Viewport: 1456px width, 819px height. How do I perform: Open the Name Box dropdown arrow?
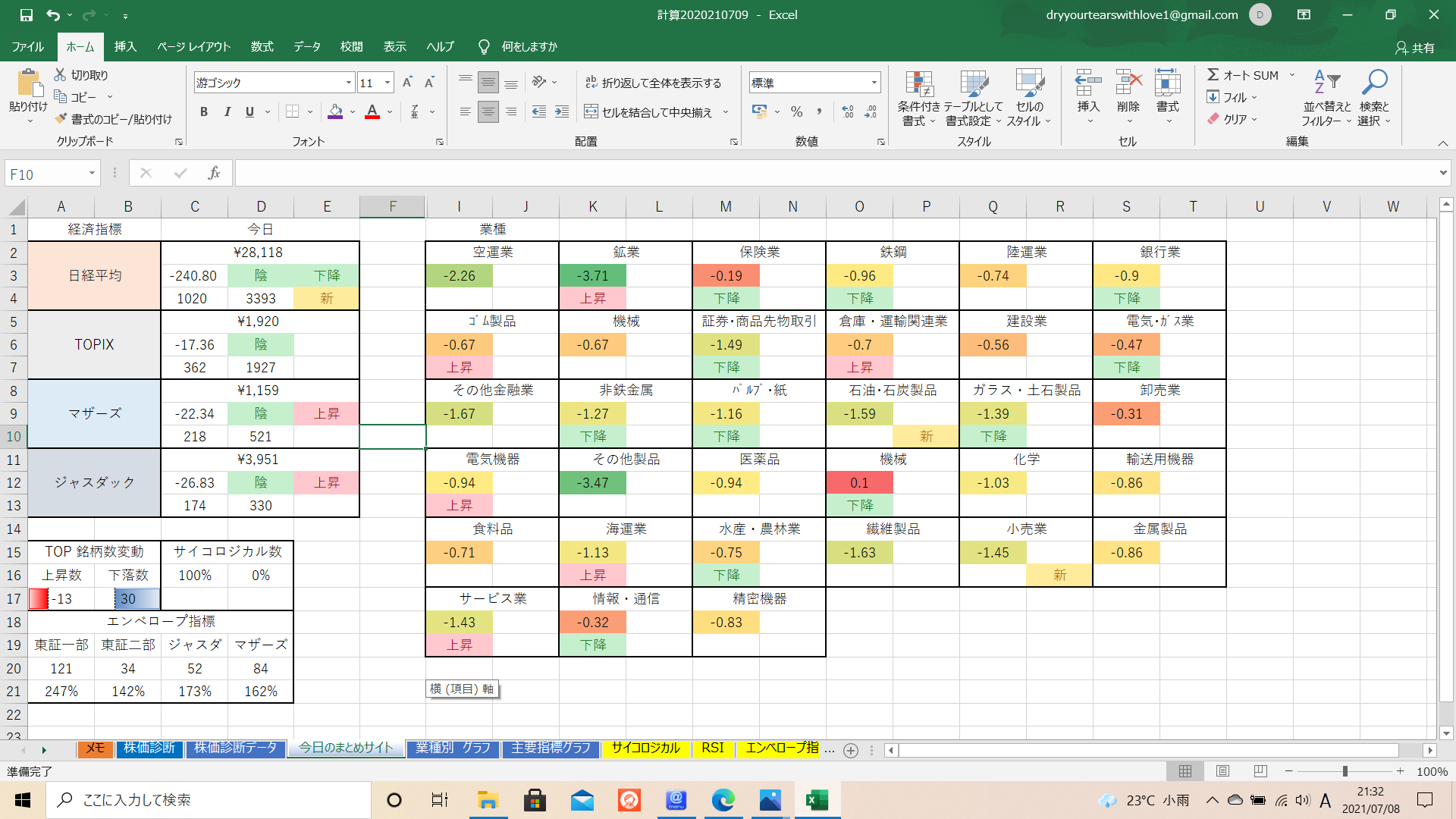[x=92, y=174]
